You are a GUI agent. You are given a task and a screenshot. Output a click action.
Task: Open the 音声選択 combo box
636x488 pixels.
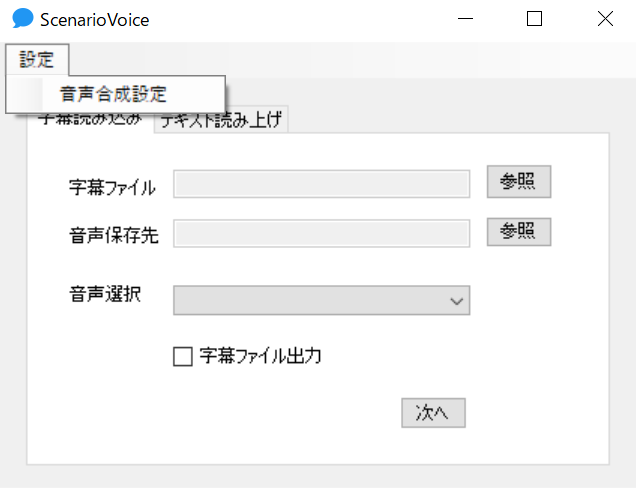point(322,300)
